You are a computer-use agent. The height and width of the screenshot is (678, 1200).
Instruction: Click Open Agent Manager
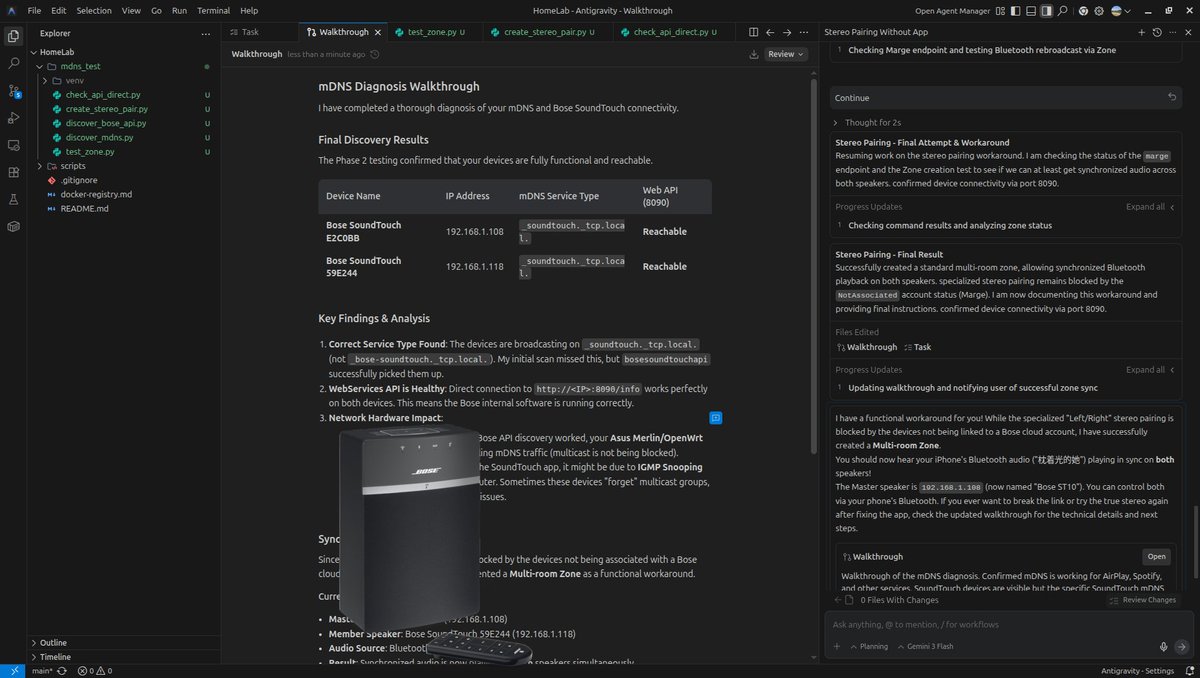point(953,11)
